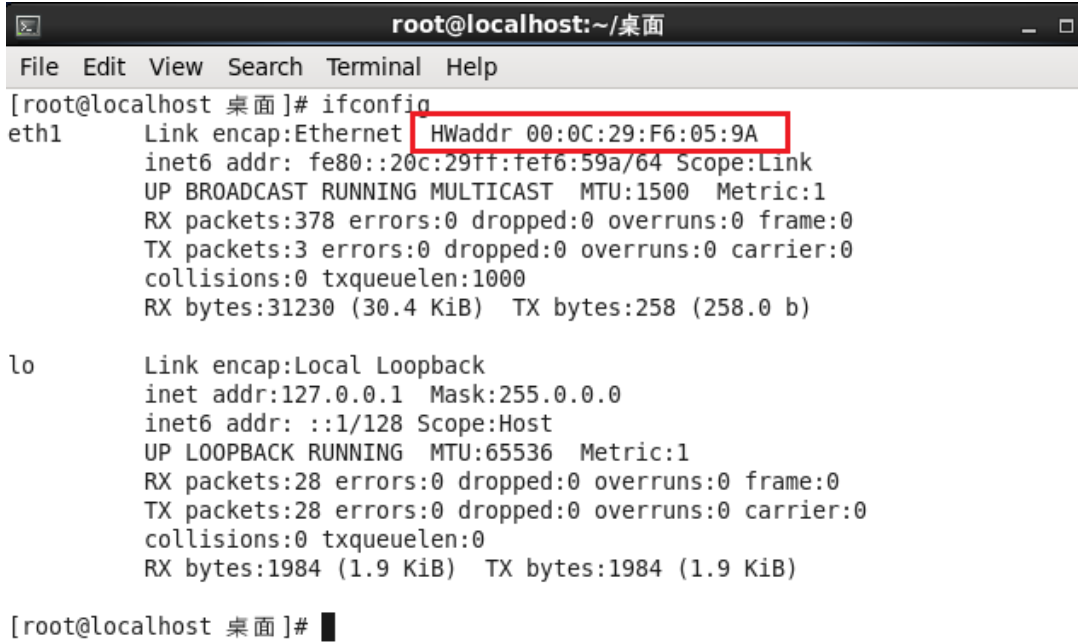
Task: Click RX bytes:31230 text
Action: click(239, 307)
